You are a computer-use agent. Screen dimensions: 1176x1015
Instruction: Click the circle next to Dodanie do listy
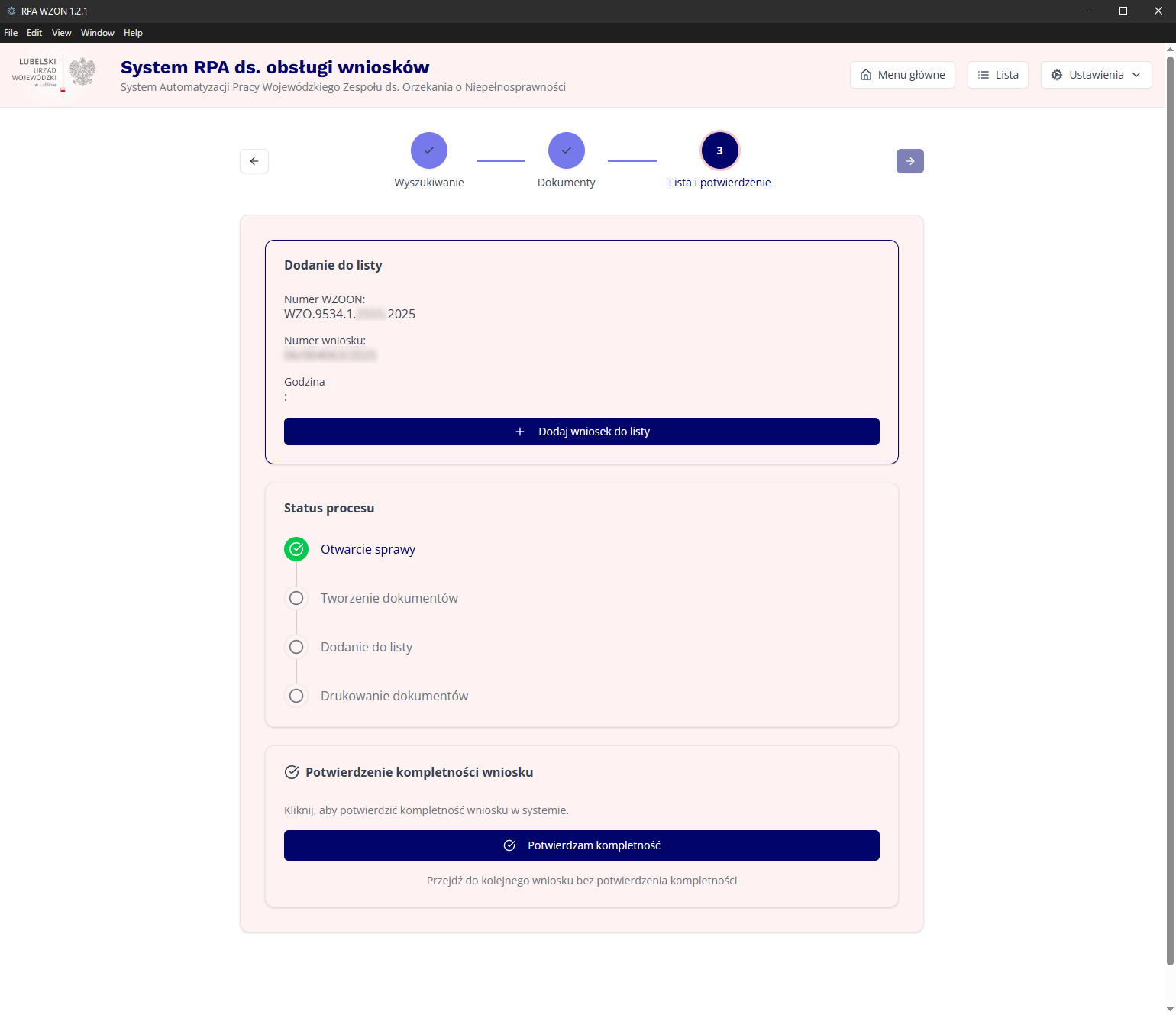click(296, 647)
